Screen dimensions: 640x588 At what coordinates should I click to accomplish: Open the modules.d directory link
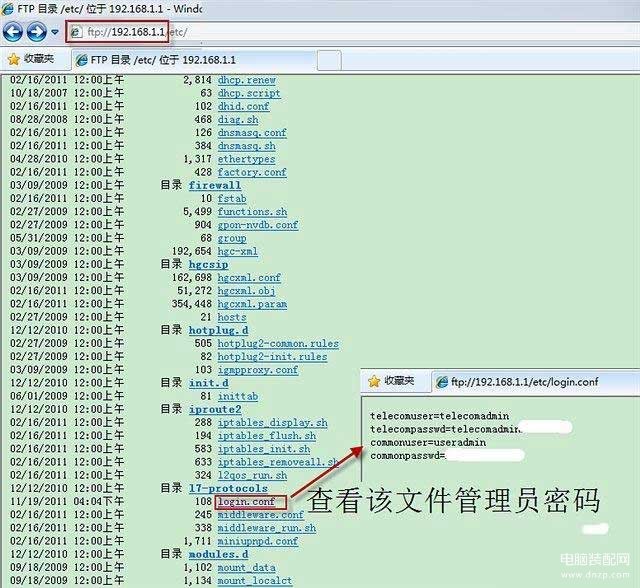point(218,554)
